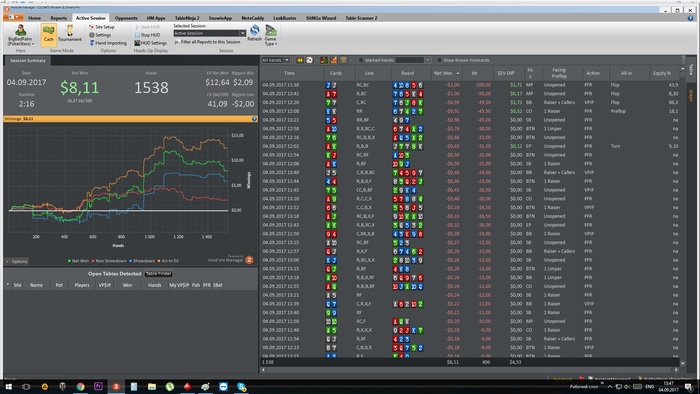The width and height of the screenshot is (700, 394).
Task: Click the winnings graph info icon
Action: tap(254, 119)
